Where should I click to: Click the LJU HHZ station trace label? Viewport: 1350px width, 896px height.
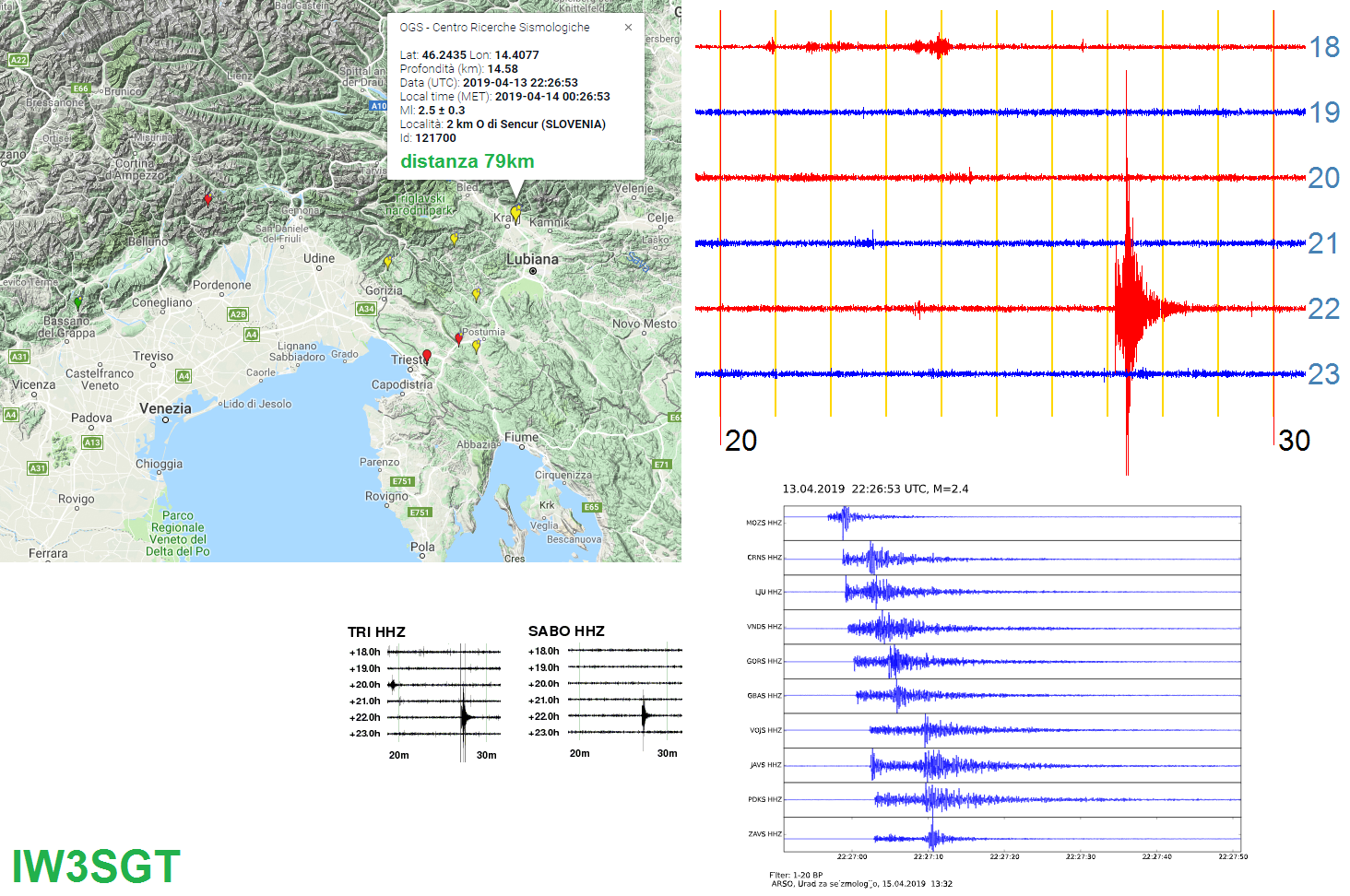pos(768,592)
